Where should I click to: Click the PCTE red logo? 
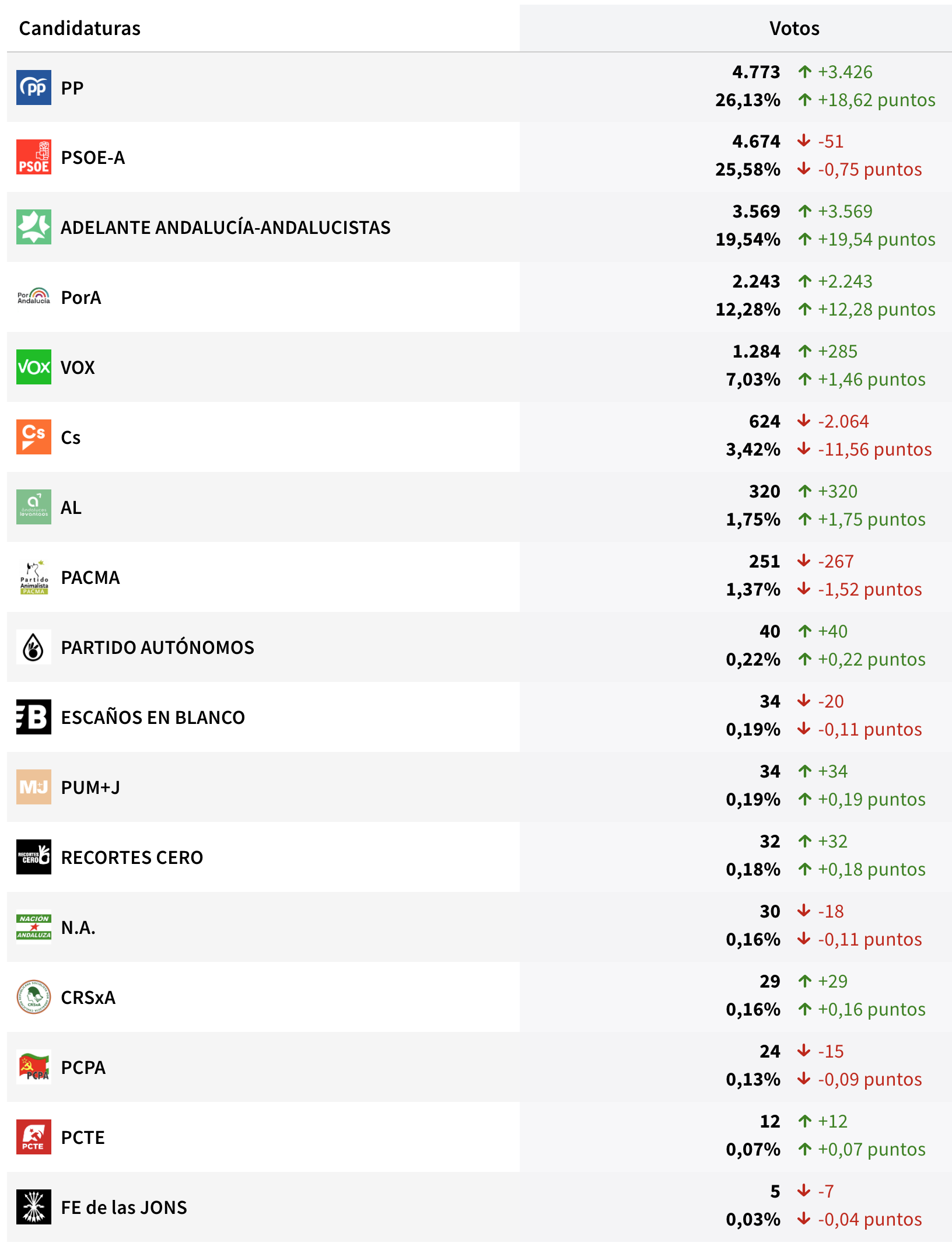(34, 1137)
